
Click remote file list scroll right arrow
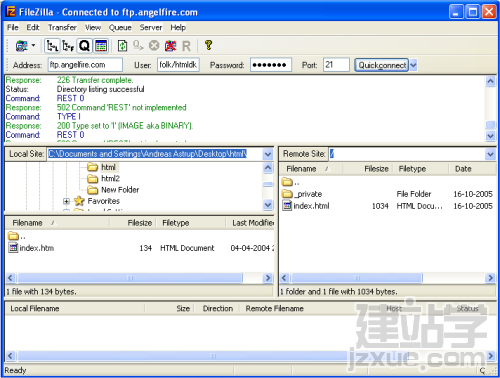pos(490,278)
